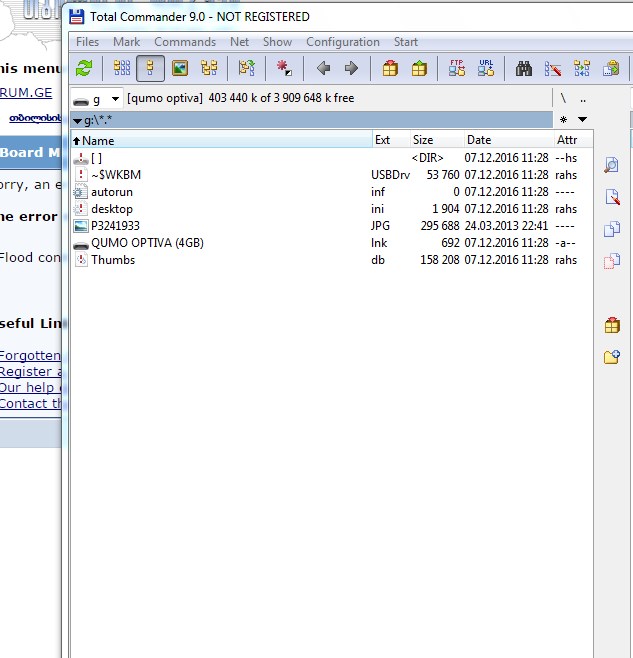This screenshot has width=633, height=658.
Task: Open the Net menu
Action: click(x=239, y=42)
